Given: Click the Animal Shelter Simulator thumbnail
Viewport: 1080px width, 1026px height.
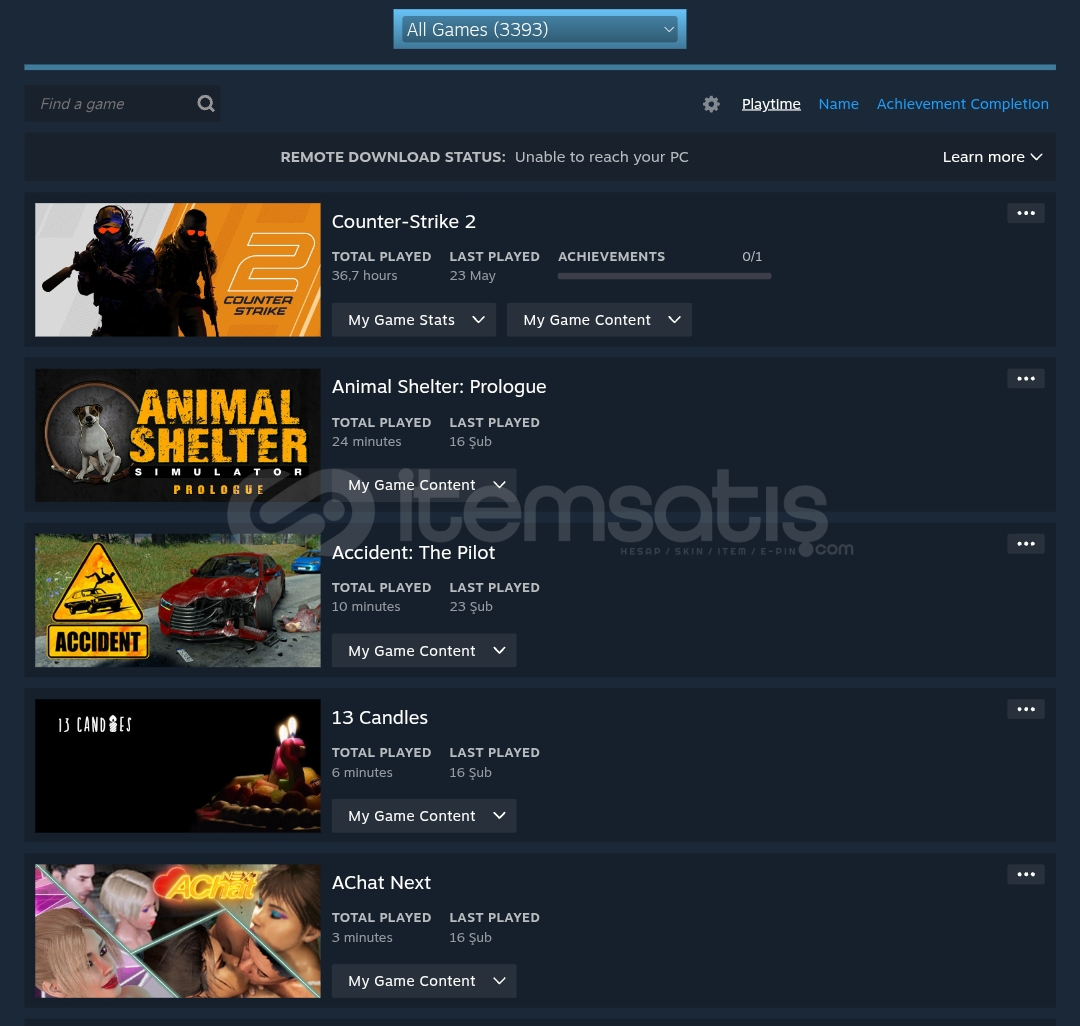Looking at the screenshot, I should coord(178,435).
